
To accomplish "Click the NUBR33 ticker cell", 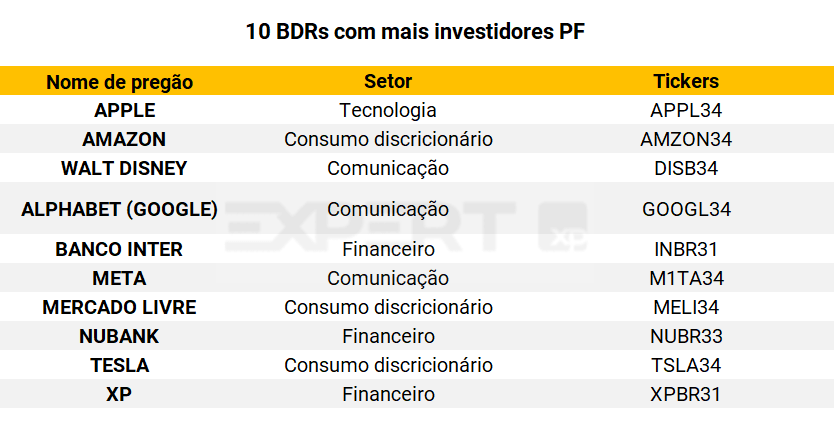I will 686,336.
